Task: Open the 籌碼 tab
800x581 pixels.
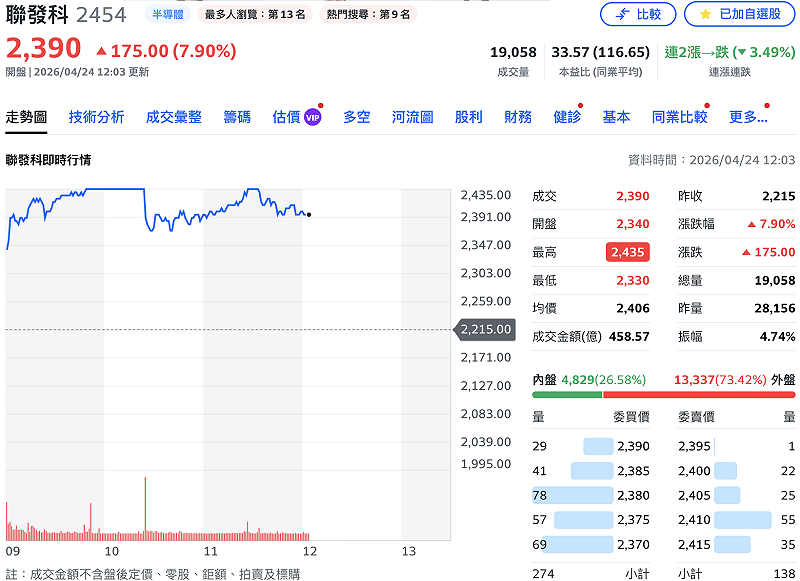Action: (x=237, y=115)
